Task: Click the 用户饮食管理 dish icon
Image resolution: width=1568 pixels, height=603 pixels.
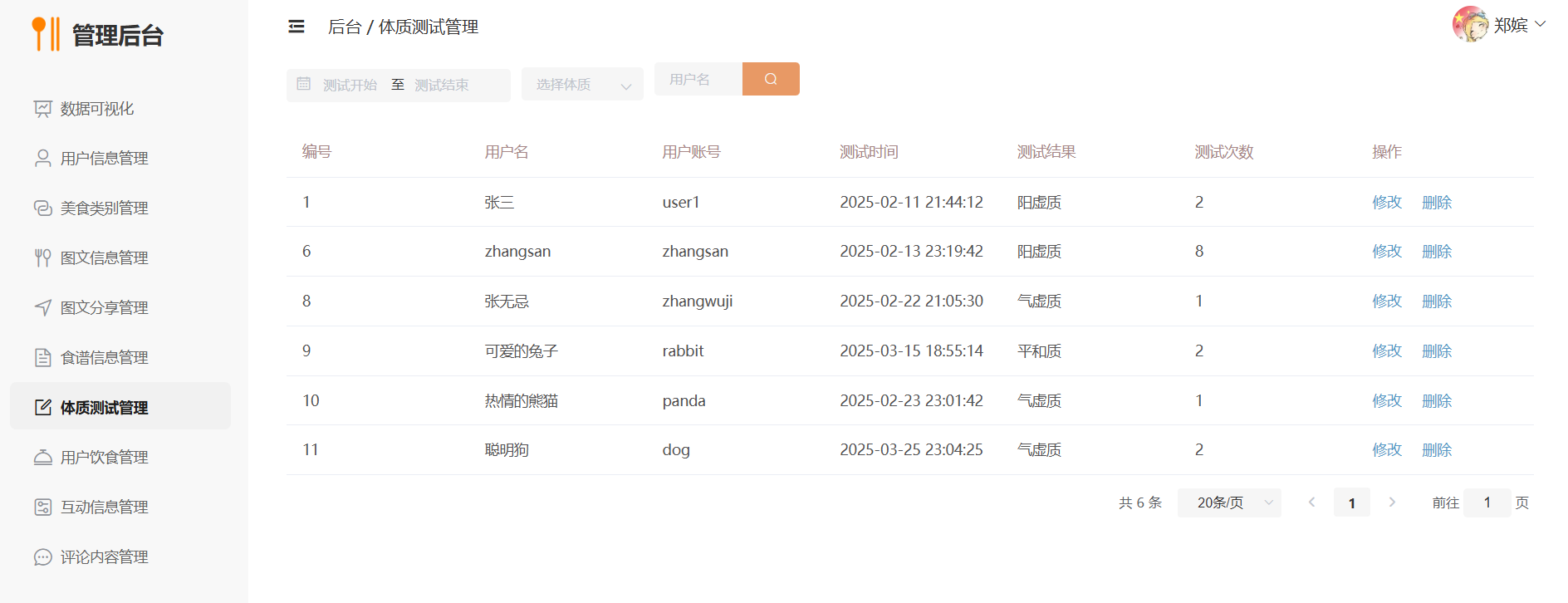Action: click(x=43, y=458)
